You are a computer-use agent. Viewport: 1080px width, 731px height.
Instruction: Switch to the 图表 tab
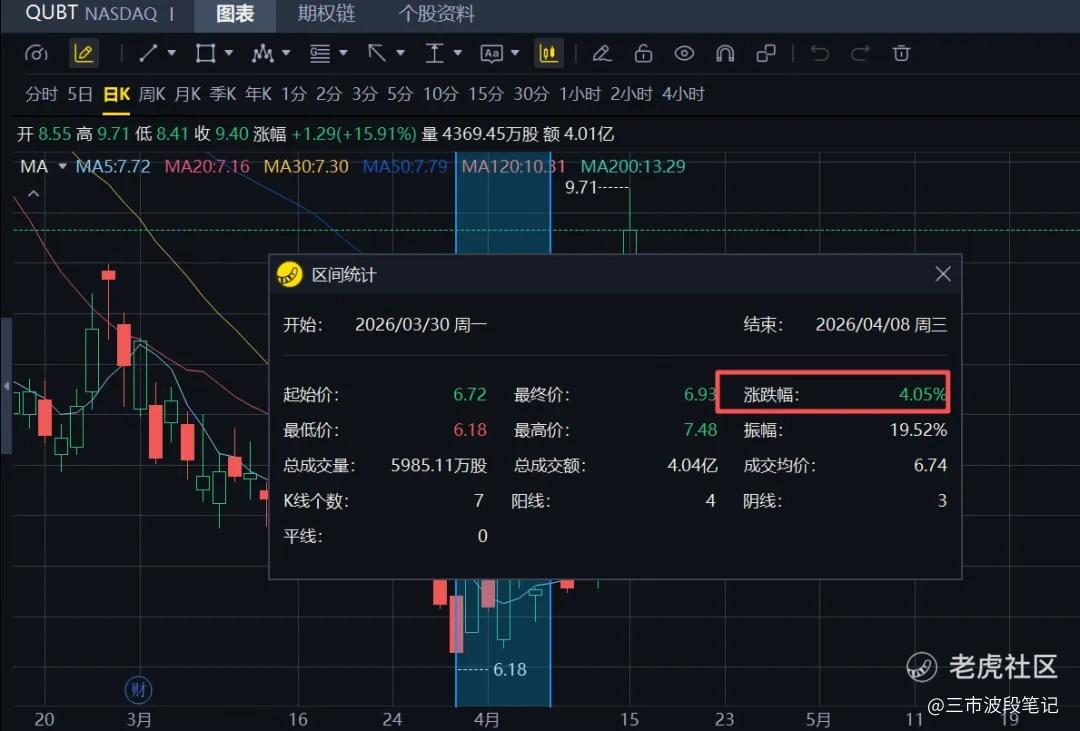click(235, 14)
